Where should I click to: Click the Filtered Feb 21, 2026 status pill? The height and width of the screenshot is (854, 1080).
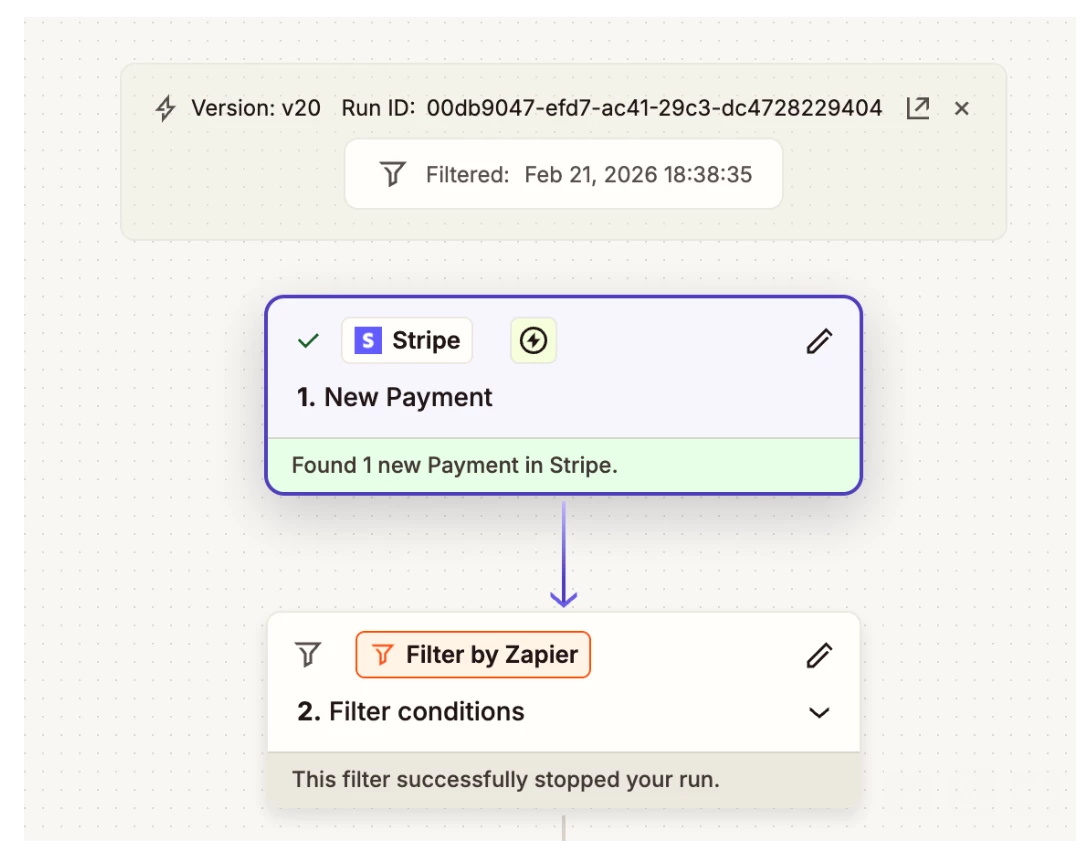tap(563, 174)
